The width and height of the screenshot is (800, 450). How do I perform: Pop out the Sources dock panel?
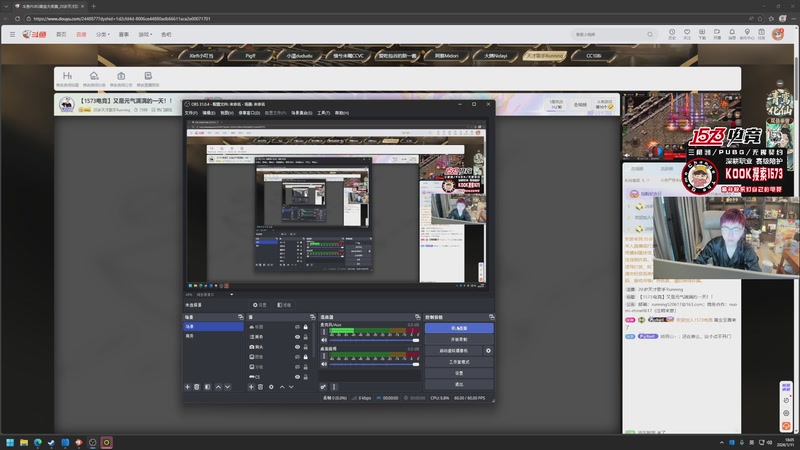313,317
